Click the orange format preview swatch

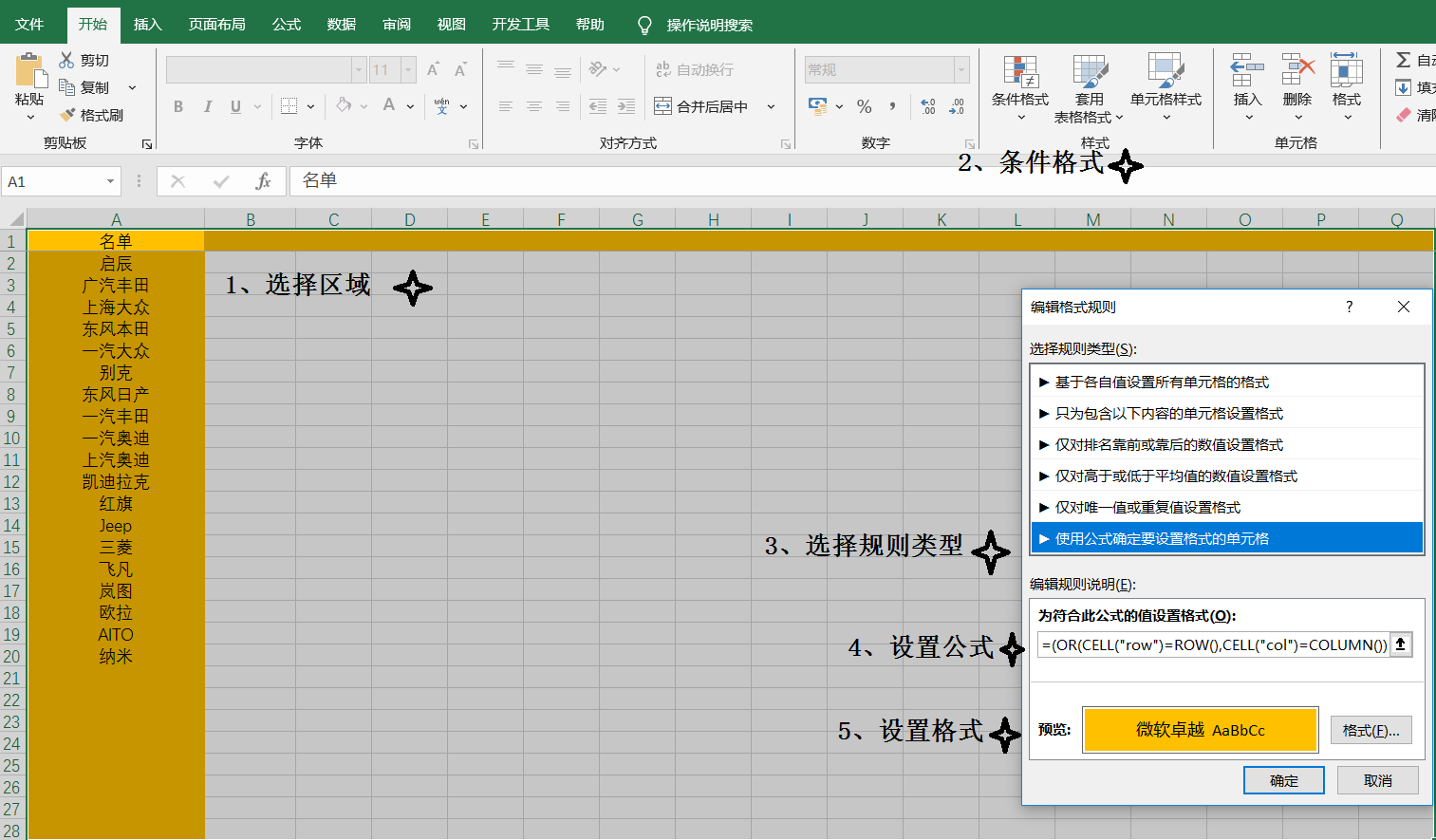(x=1200, y=730)
